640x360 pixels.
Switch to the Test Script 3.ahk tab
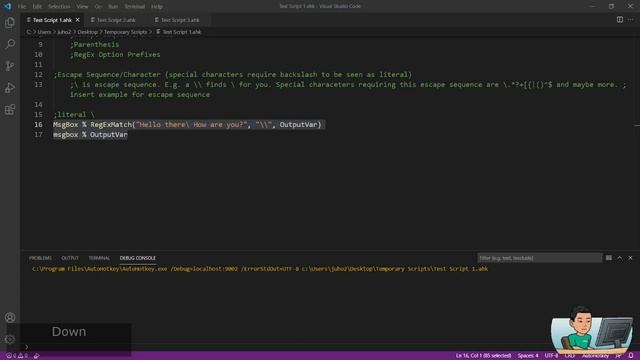tap(180, 20)
